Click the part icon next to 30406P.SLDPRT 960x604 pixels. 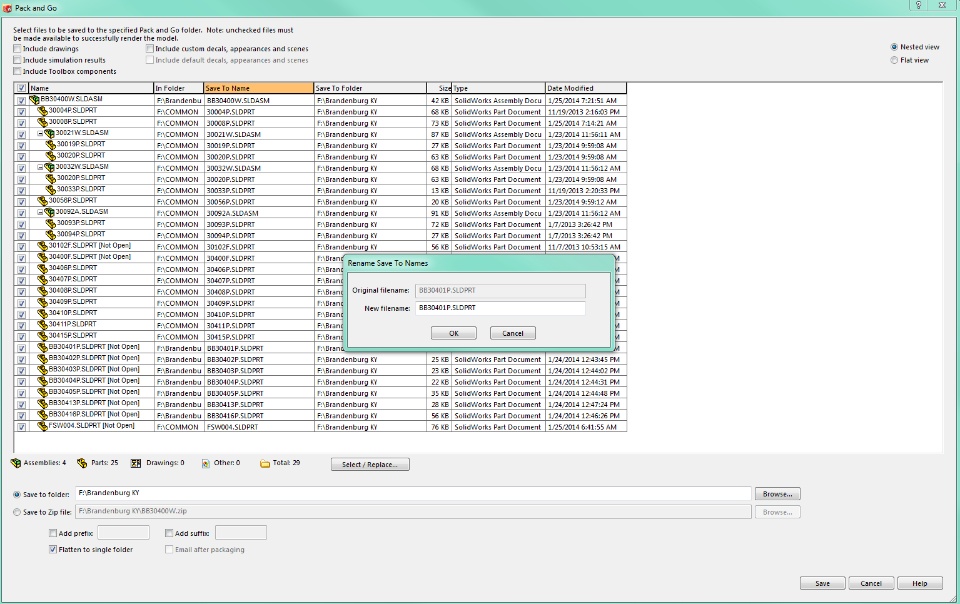pos(42,269)
